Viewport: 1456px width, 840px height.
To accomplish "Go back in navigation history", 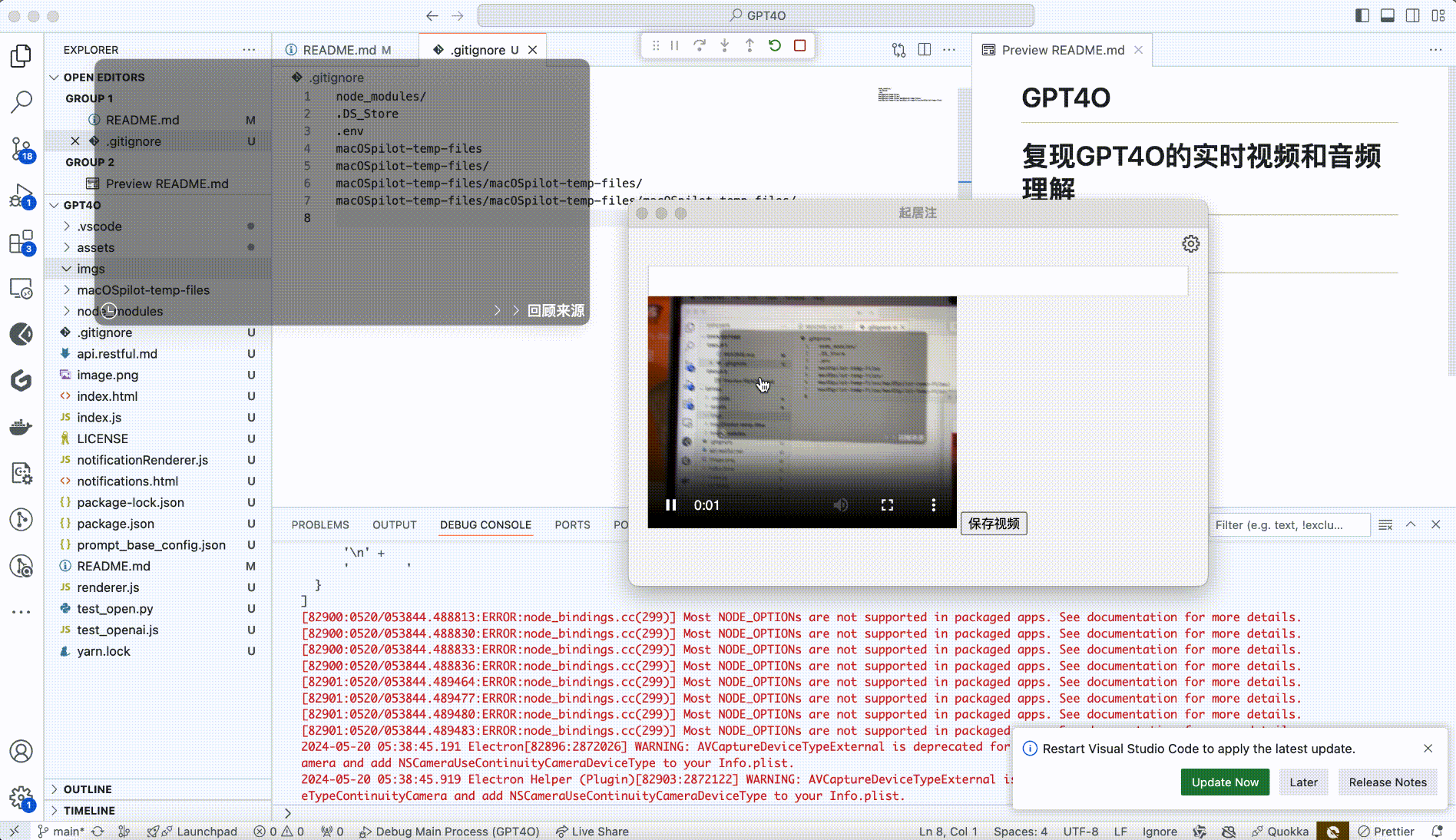I will click(432, 15).
